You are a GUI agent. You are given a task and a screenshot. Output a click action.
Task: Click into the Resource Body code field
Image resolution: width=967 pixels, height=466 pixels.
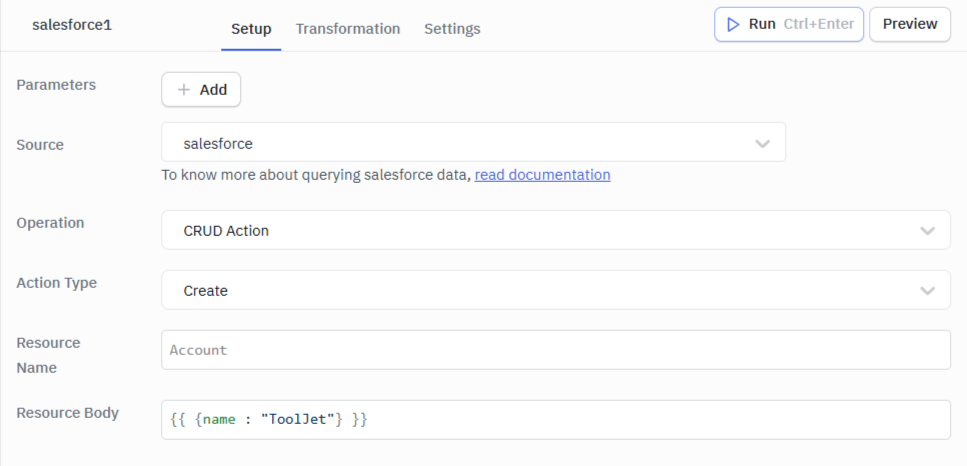point(555,420)
